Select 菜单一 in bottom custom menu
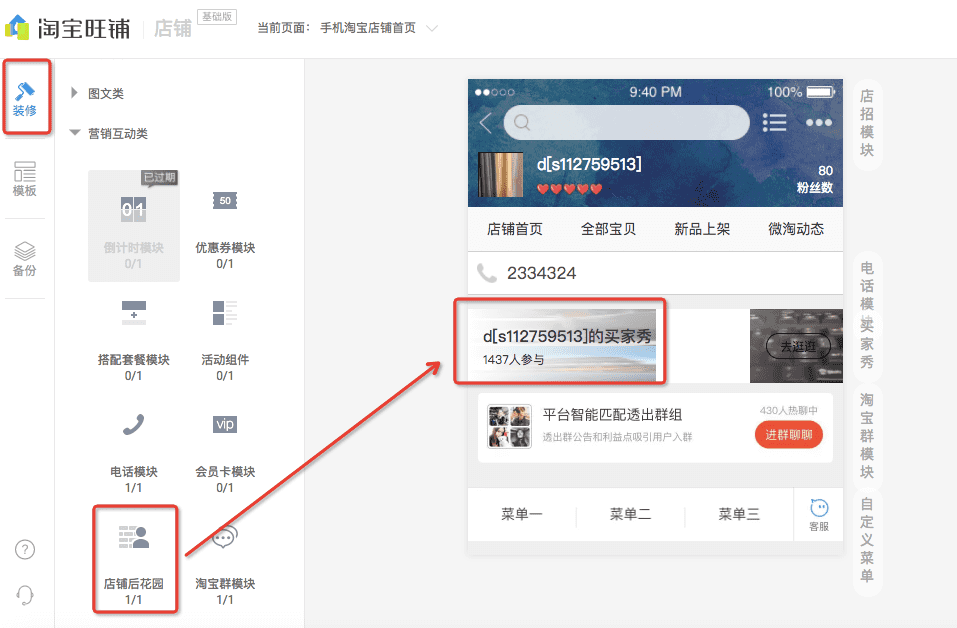957x628 pixels. coord(522,514)
